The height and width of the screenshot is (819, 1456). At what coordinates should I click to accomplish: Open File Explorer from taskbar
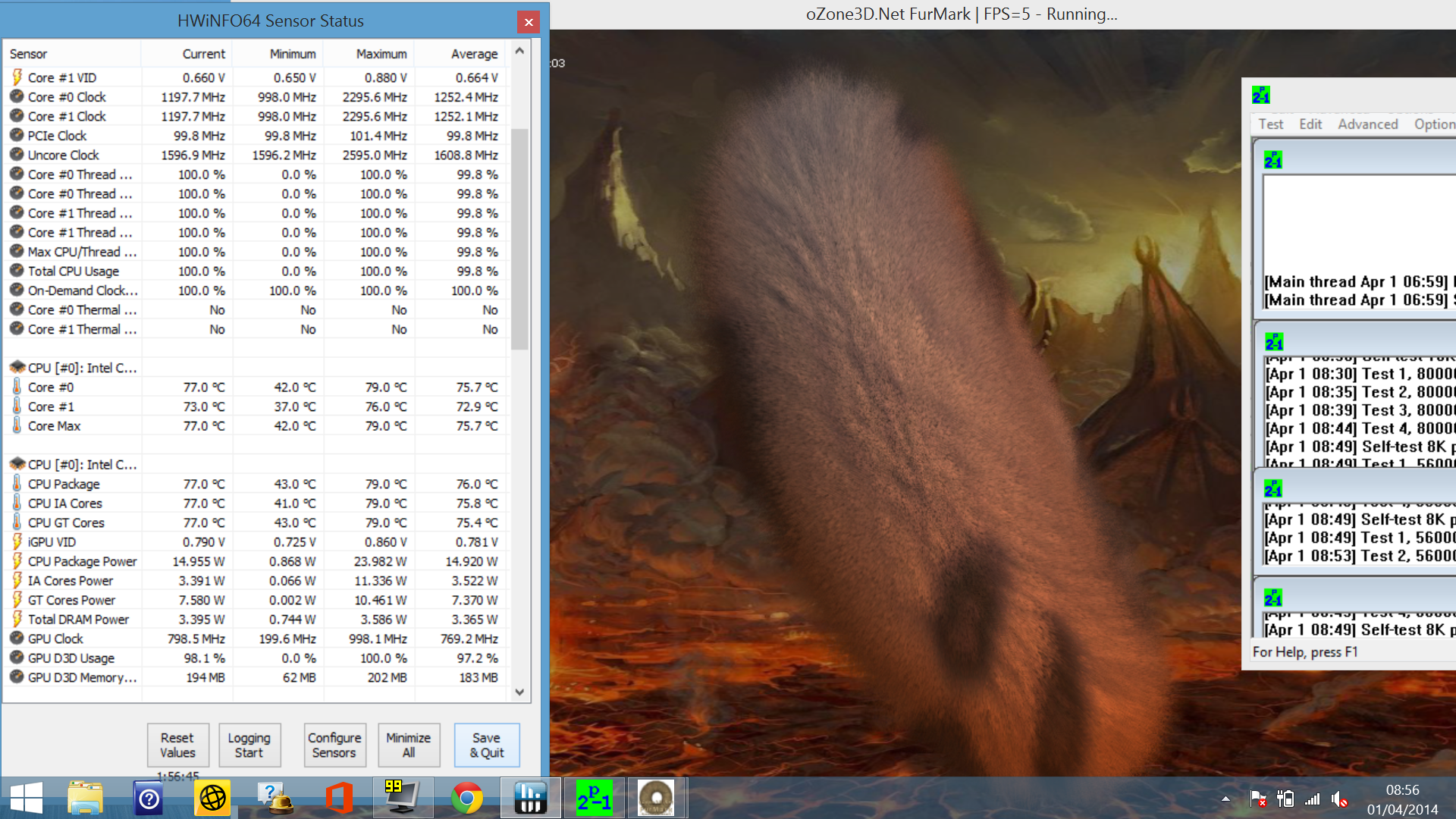tap(85, 798)
